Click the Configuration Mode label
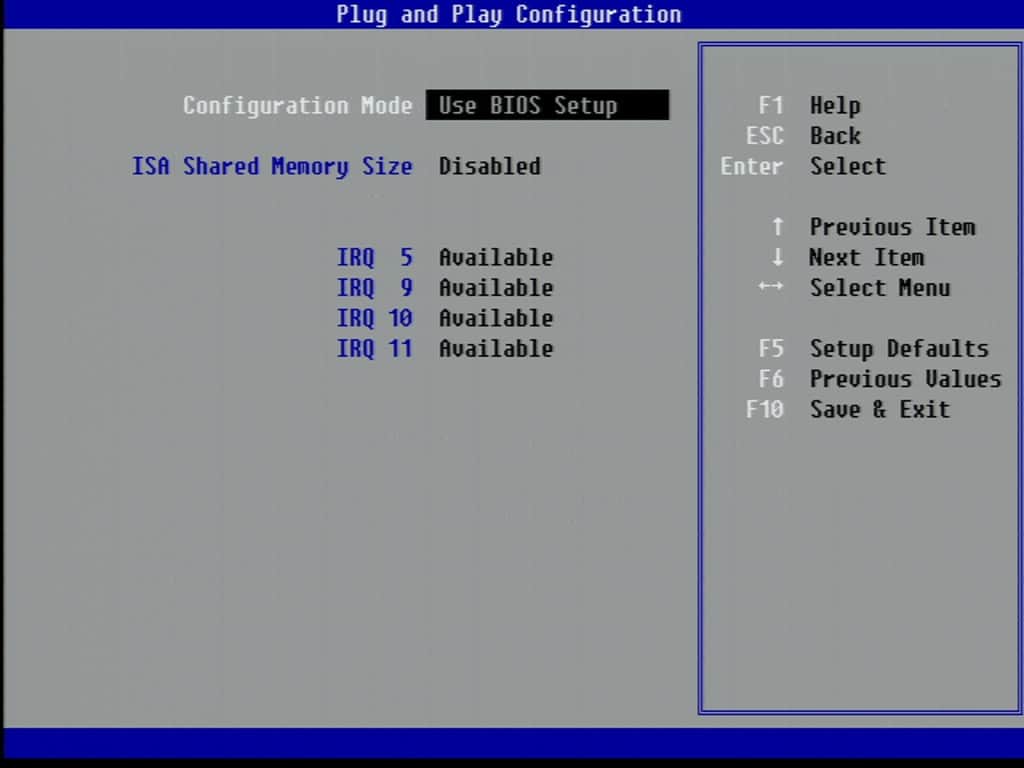 pos(298,105)
